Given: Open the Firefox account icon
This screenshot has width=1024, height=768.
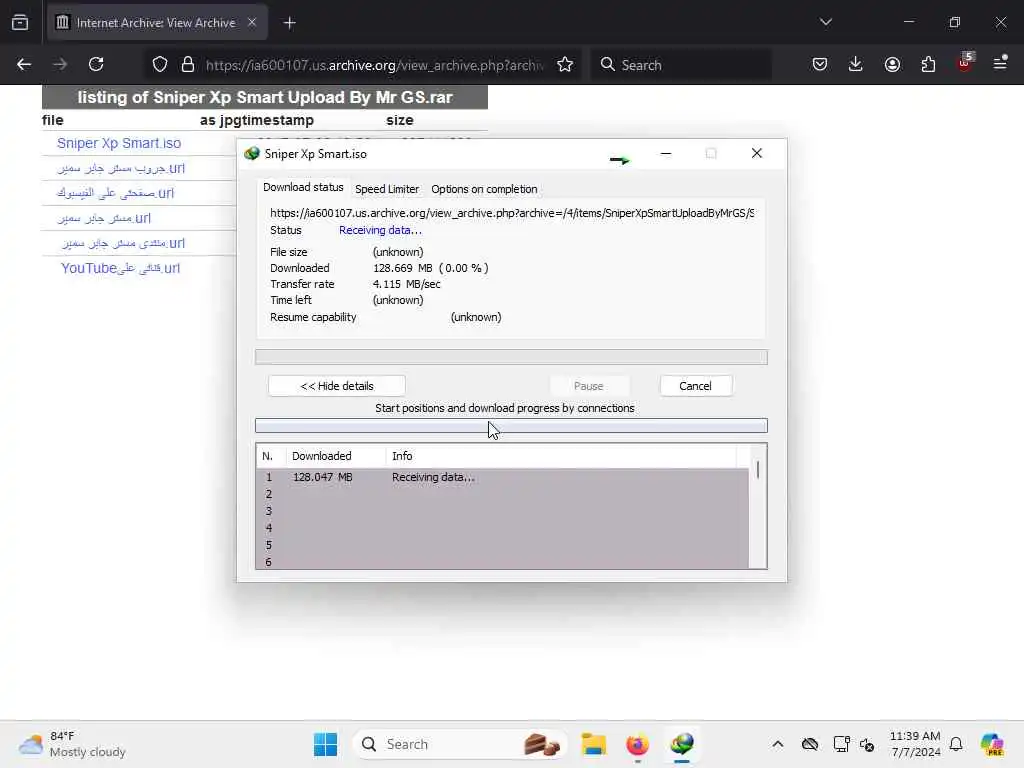Looking at the screenshot, I should point(892,64).
